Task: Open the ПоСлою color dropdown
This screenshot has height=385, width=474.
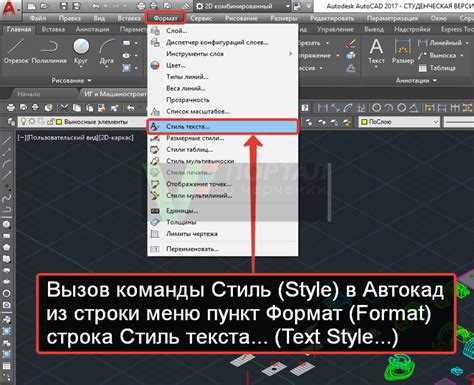Action: tap(399, 122)
